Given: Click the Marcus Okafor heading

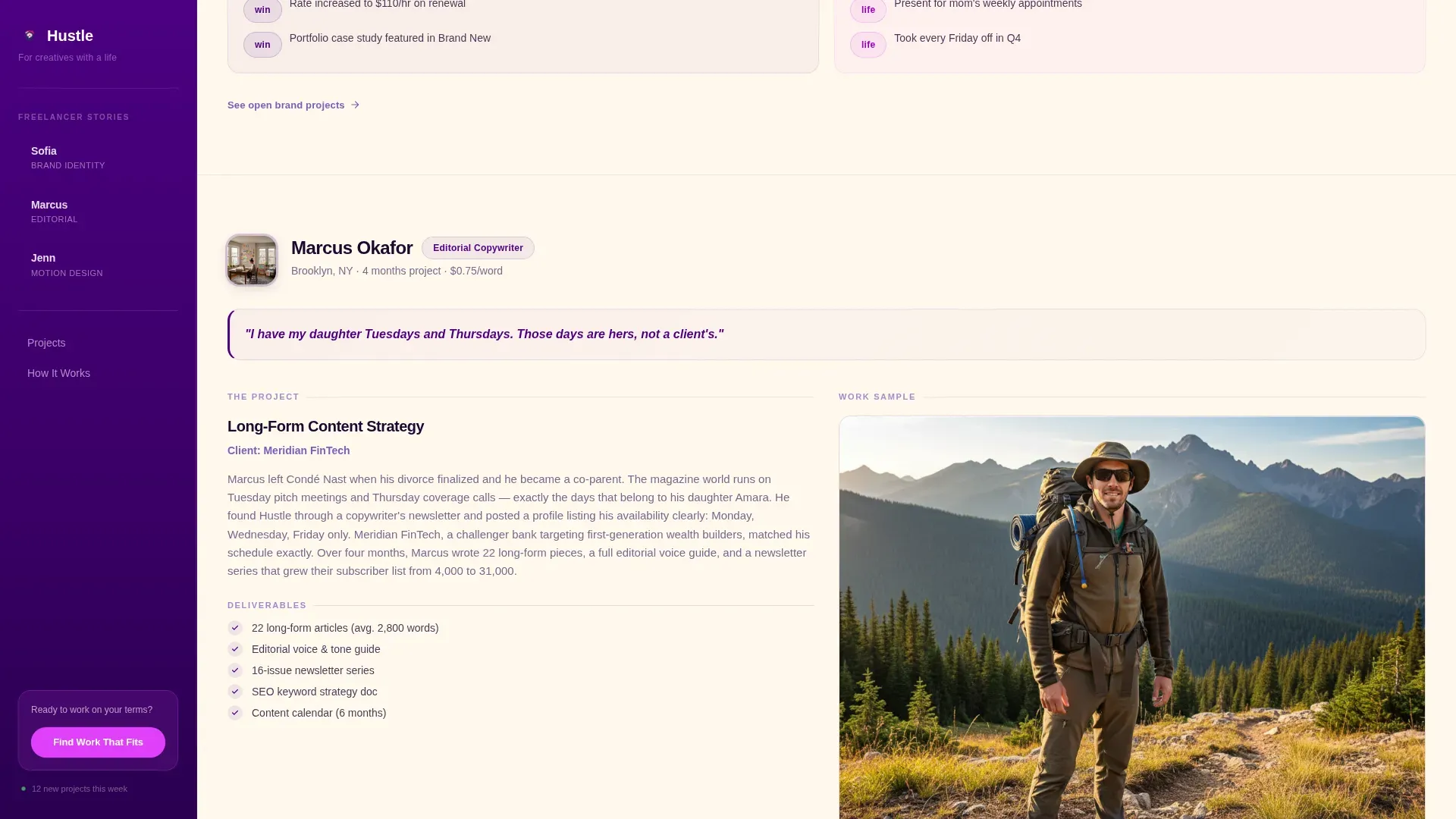Looking at the screenshot, I should point(352,248).
